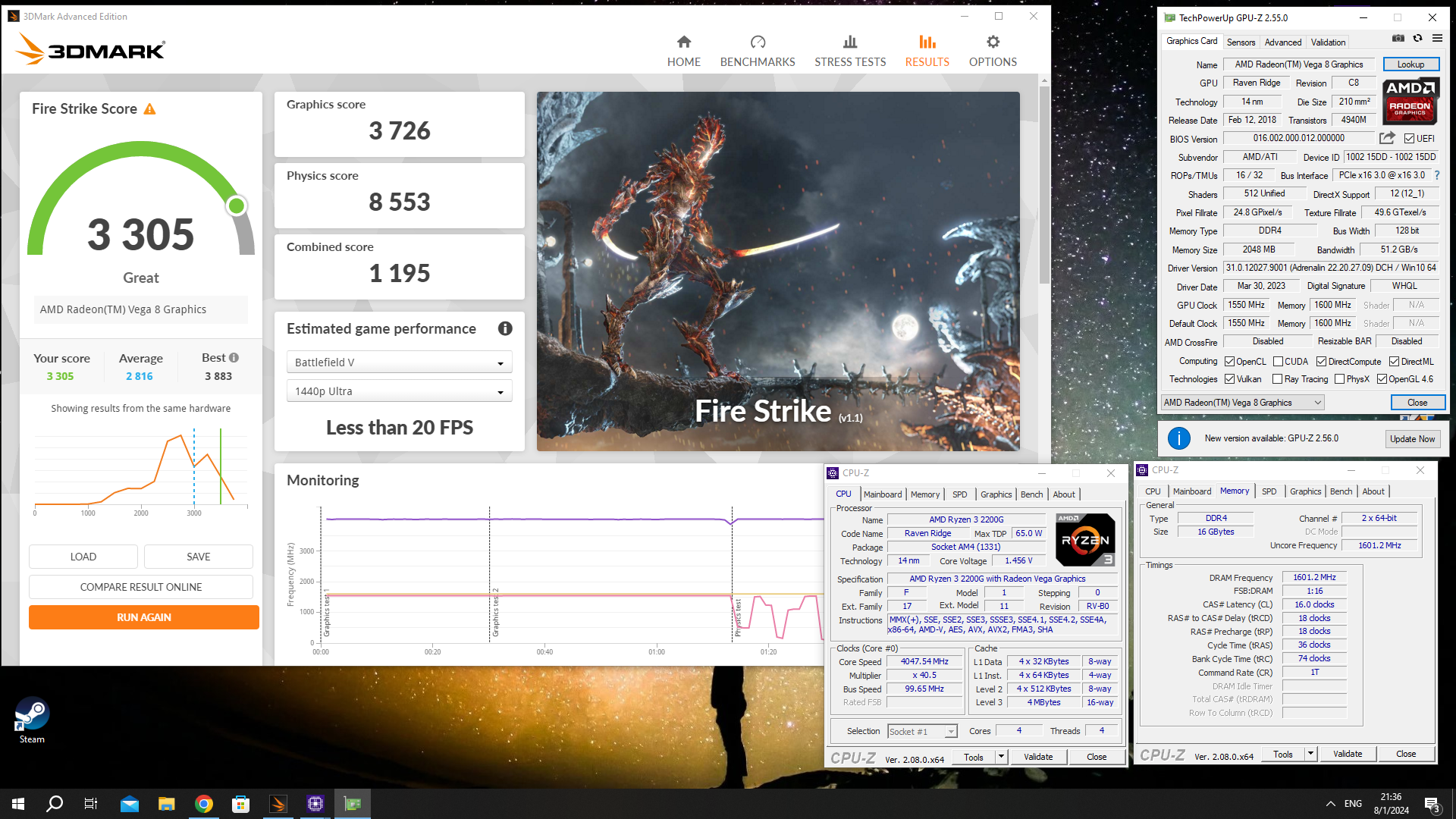Click the Fire Strike preview image
Viewport: 1456px width, 819px height.
click(x=778, y=271)
